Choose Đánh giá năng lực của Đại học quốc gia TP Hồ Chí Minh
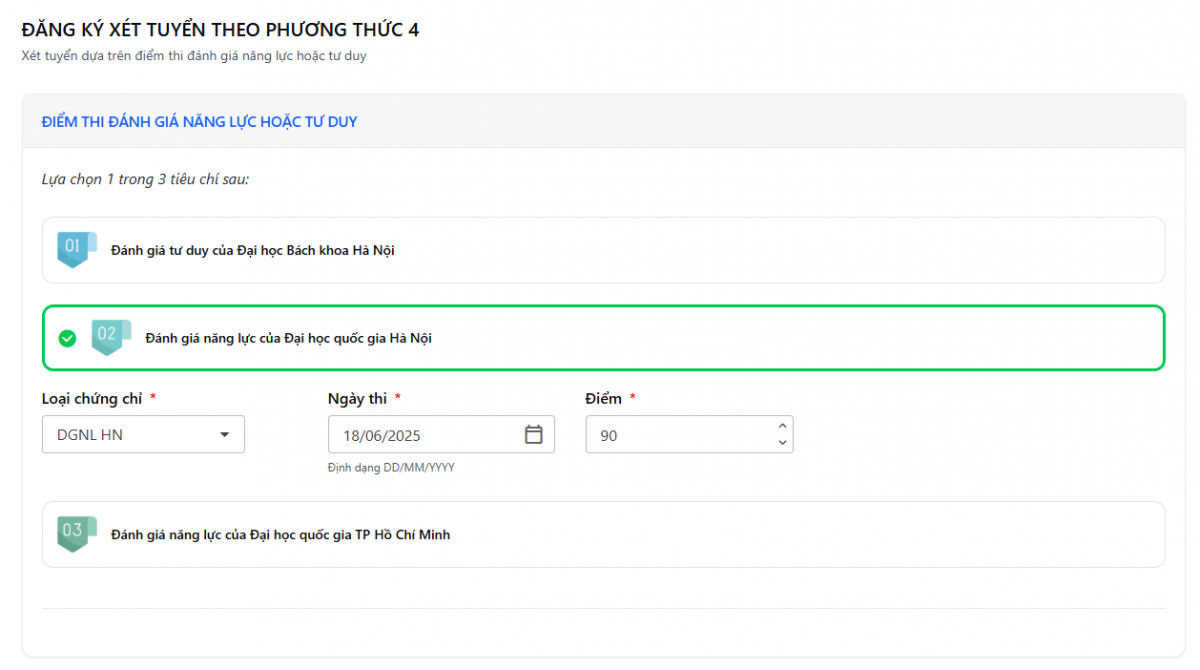Screen dimensions: 1200x670 [x=604, y=534]
